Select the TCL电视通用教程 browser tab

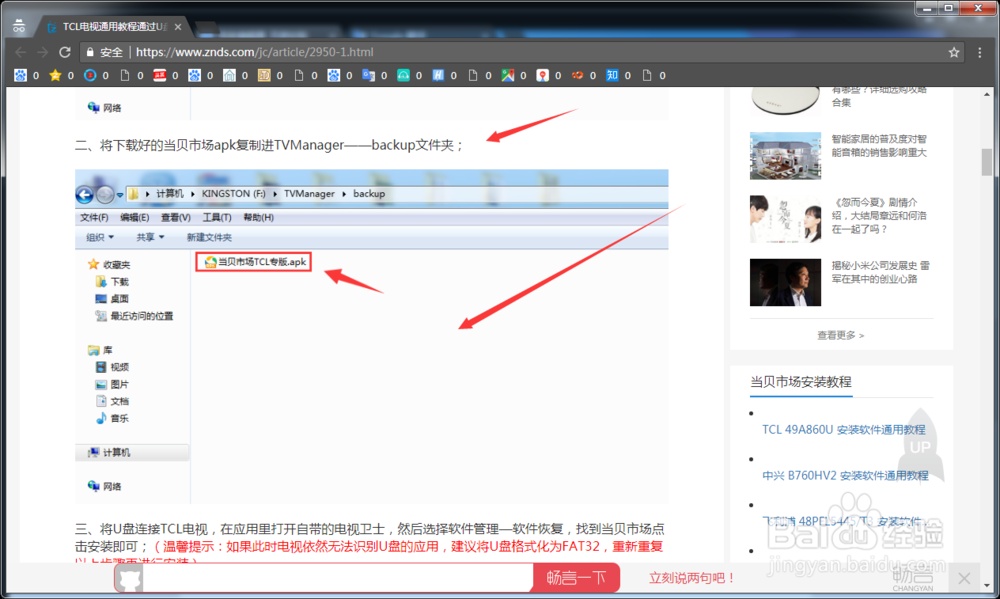[112, 27]
